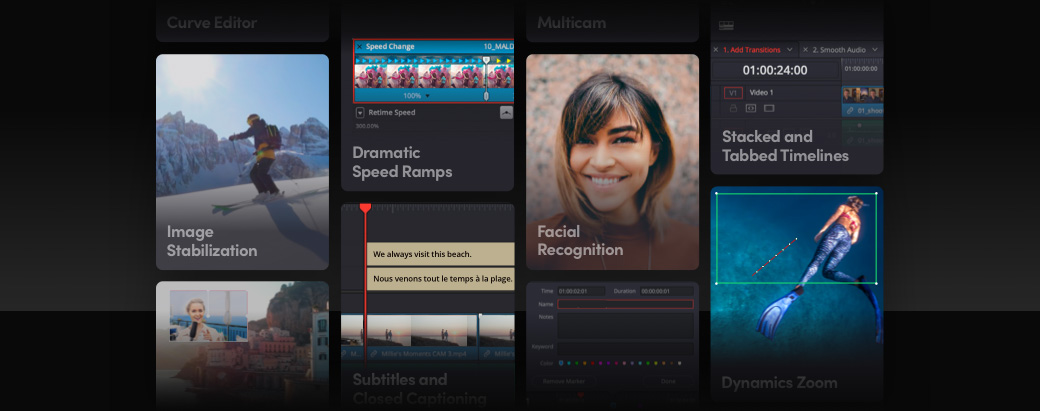Expand the Retime Speed dropdown
1040x411 pixels.
360,113
